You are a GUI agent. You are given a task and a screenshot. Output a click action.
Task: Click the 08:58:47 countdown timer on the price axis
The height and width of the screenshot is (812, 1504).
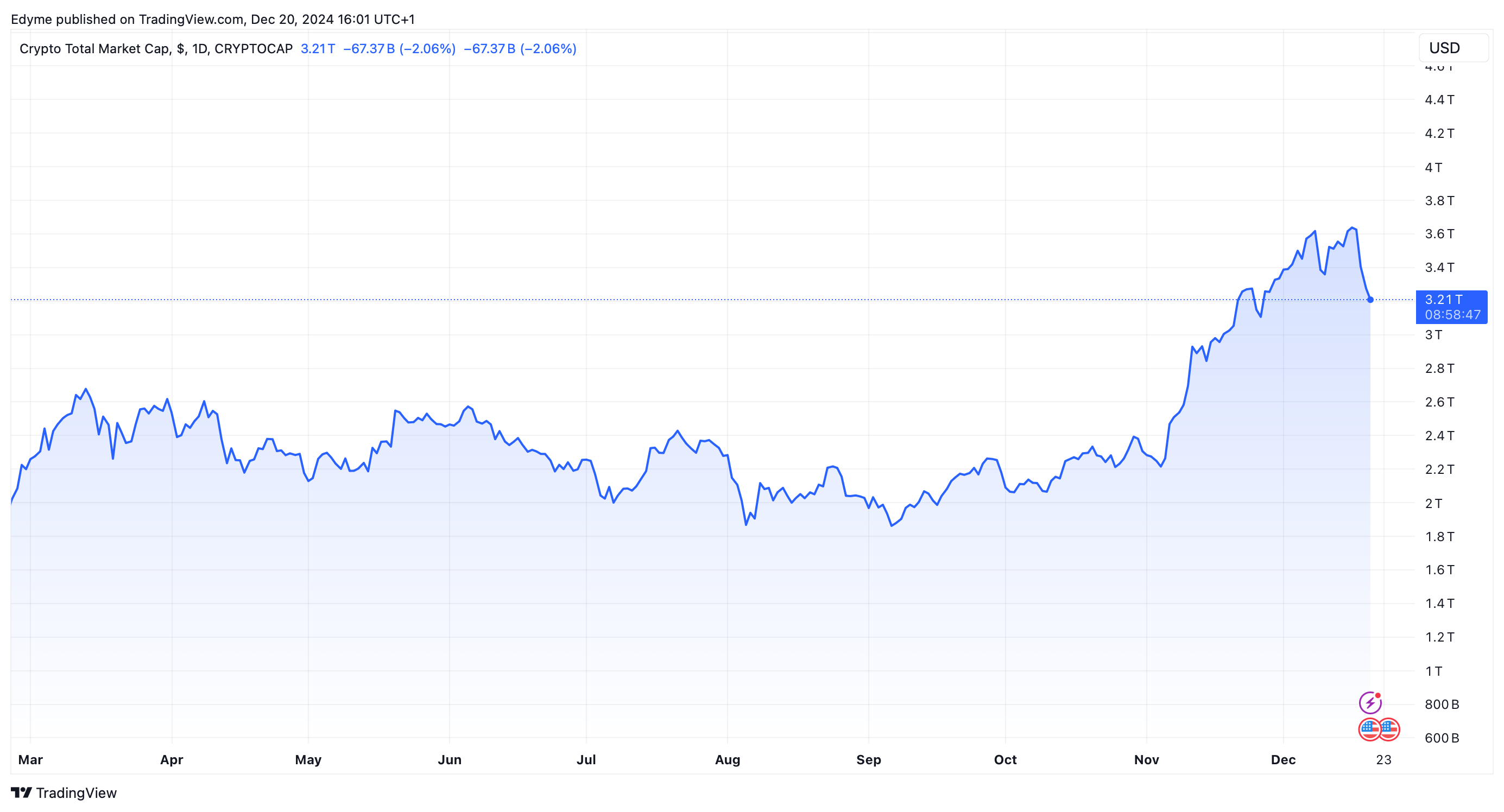coord(1452,315)
